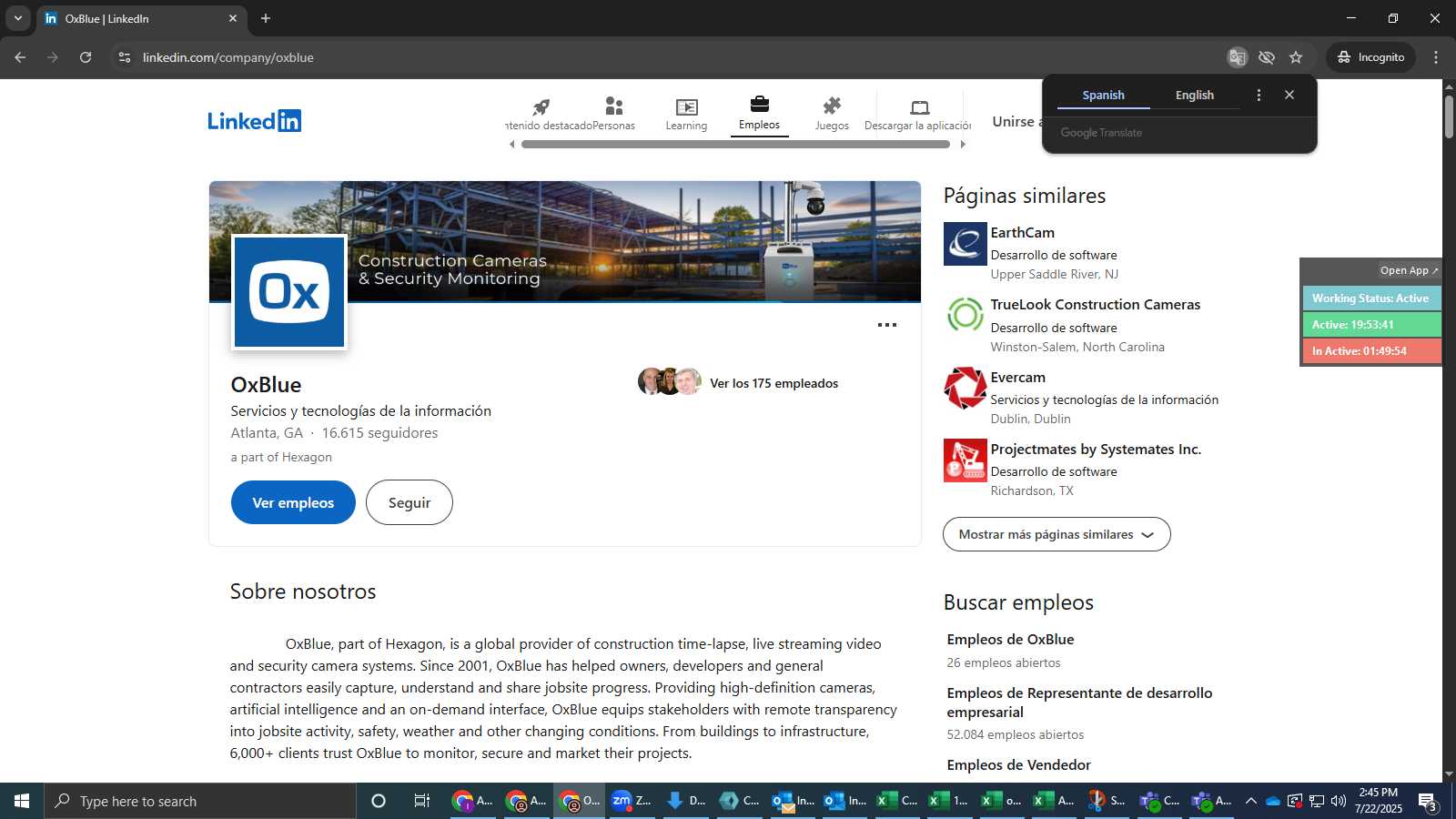Expand Mostrar más páginas similares
This screenshot has width=1456, height=819.
1057,534
